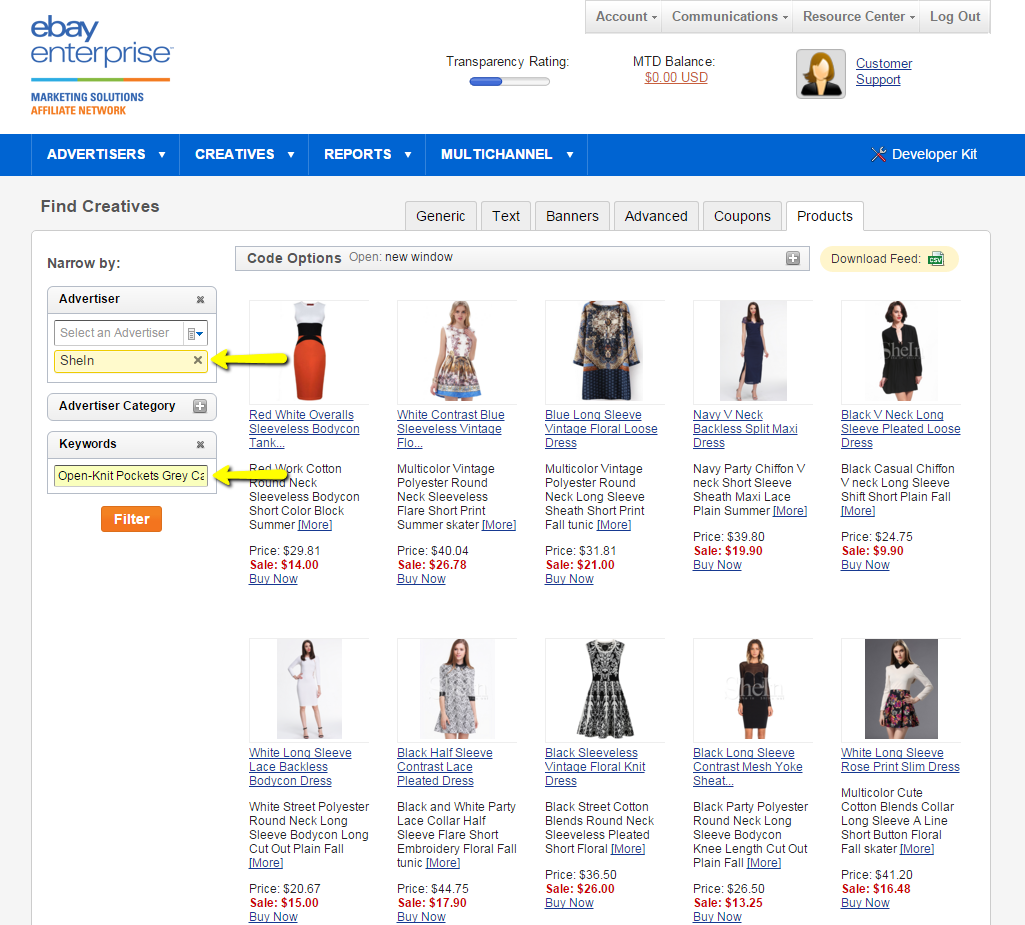This screenshot has width=1025, height=925.
Task: Expand Code Options with plus icon
Action: [x=793, y=258]
